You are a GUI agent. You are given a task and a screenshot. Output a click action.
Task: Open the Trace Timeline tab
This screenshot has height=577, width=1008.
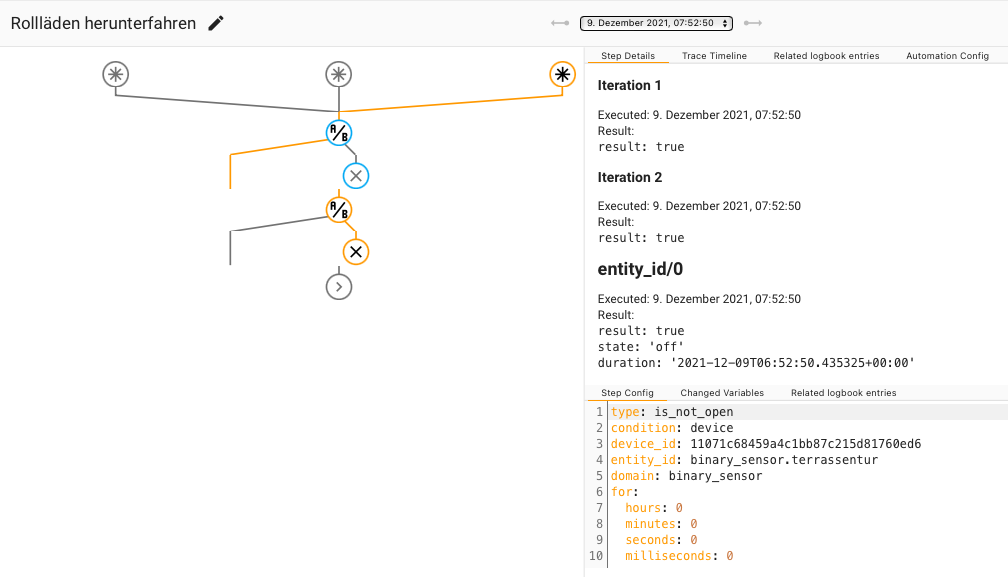pyautogui.click(x=714, y=56)
